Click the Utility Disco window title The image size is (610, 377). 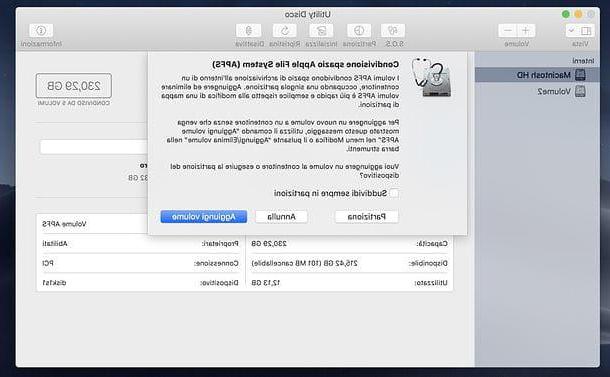point(308,14)
